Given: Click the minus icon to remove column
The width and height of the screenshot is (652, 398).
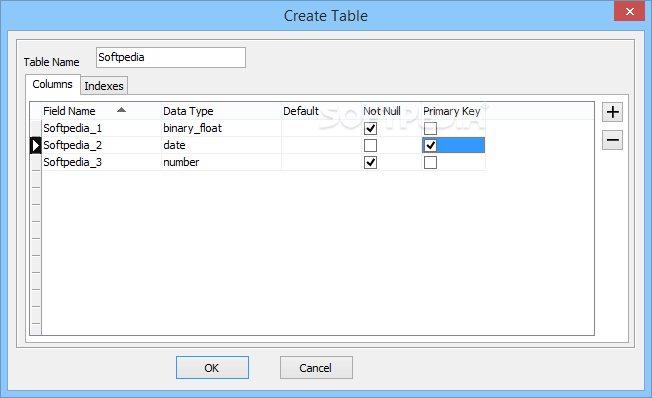Looking at the screenshot, I should coord(612,140).
